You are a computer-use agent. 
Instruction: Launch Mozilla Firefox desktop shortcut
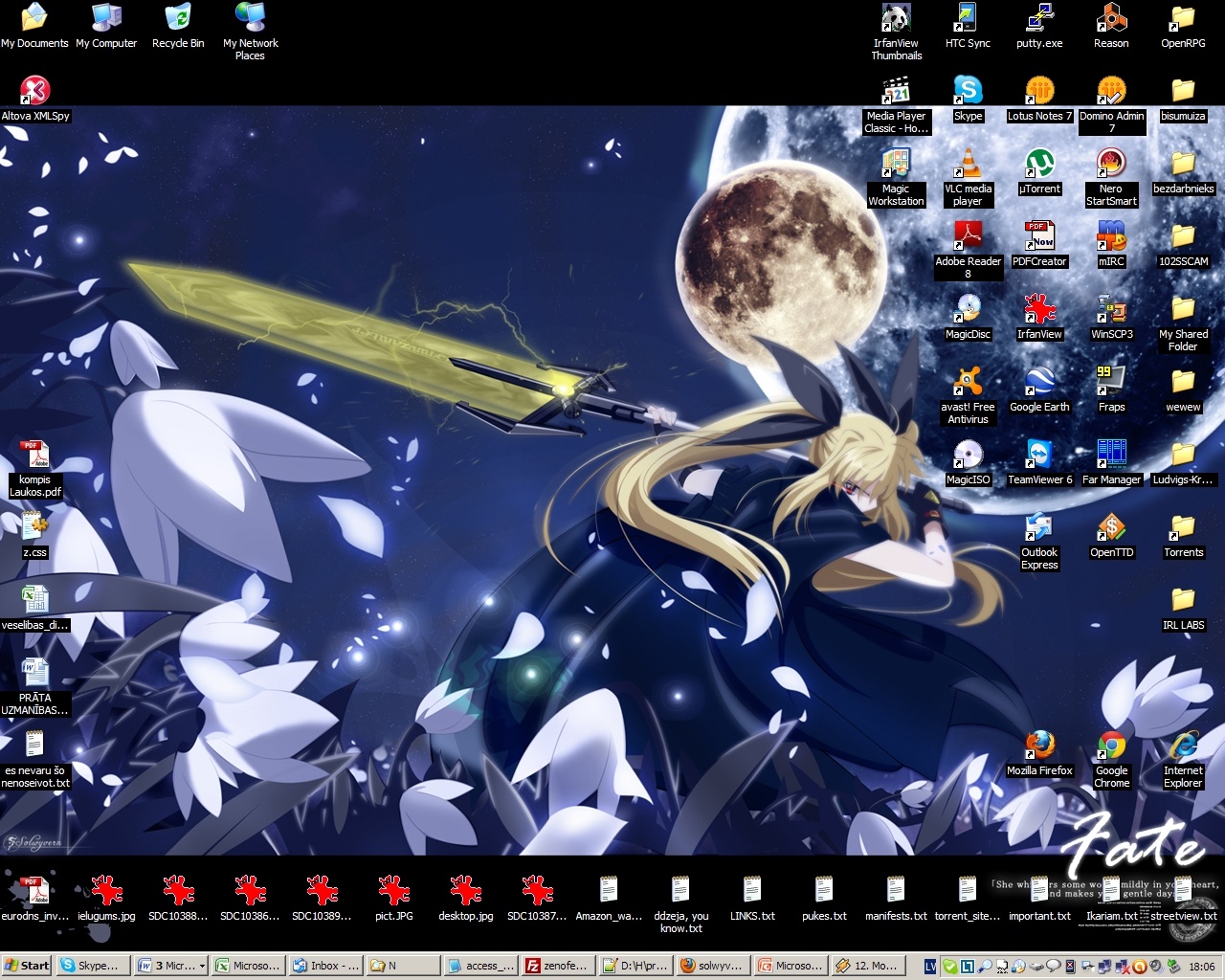click(1039, 753)
